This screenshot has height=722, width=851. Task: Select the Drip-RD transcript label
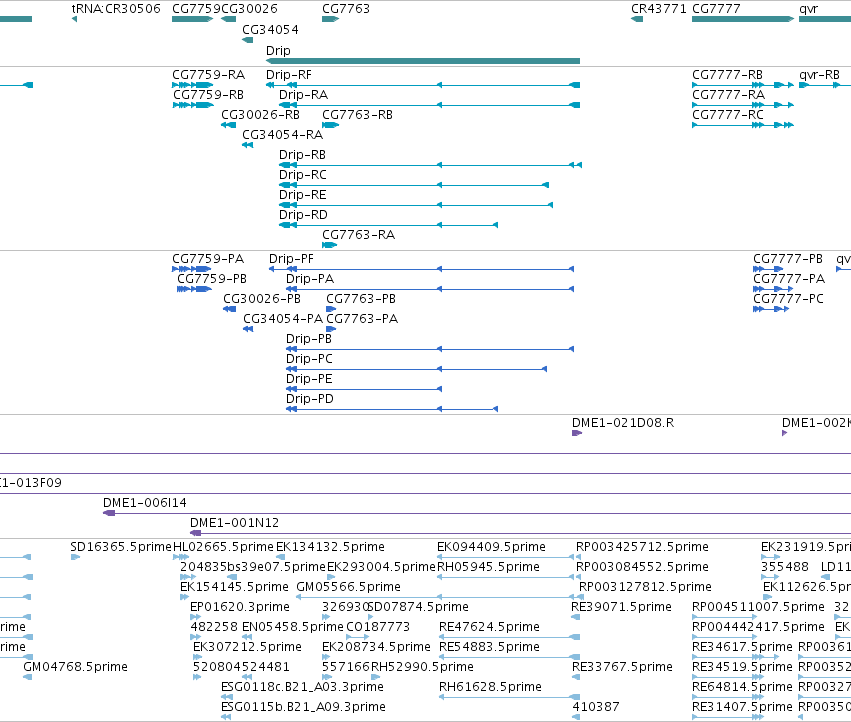click(303, 215)
